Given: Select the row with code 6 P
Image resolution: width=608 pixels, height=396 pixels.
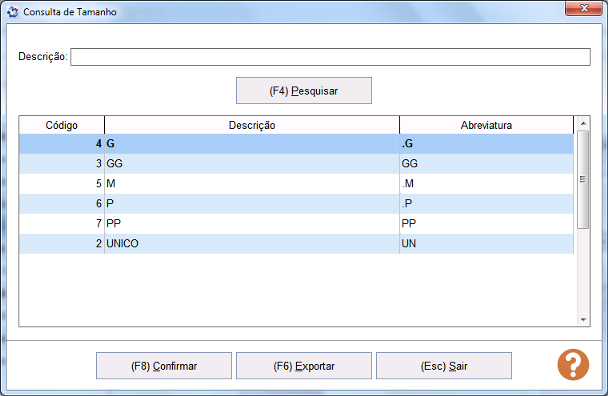Looking at the screenshot, I should pyautogui.click(x=296, y=204).
